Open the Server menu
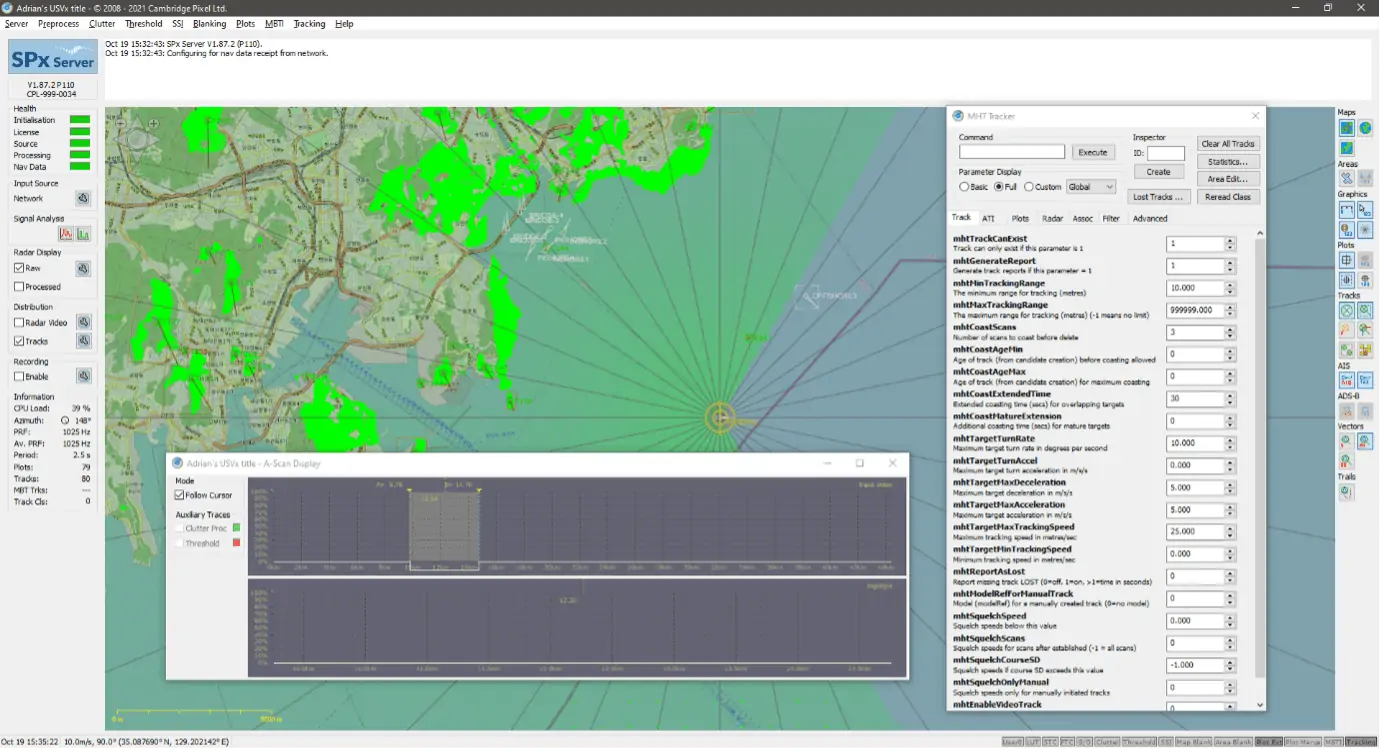 coord(16,24)
